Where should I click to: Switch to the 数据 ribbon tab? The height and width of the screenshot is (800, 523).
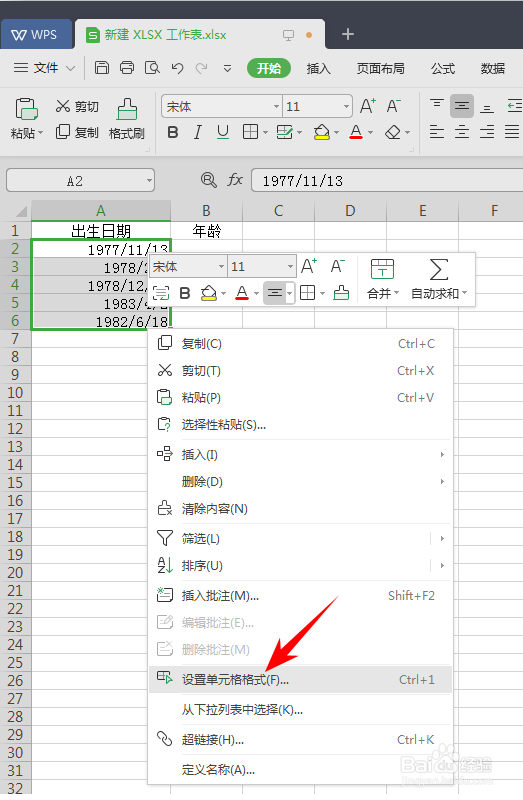[492, 68]
